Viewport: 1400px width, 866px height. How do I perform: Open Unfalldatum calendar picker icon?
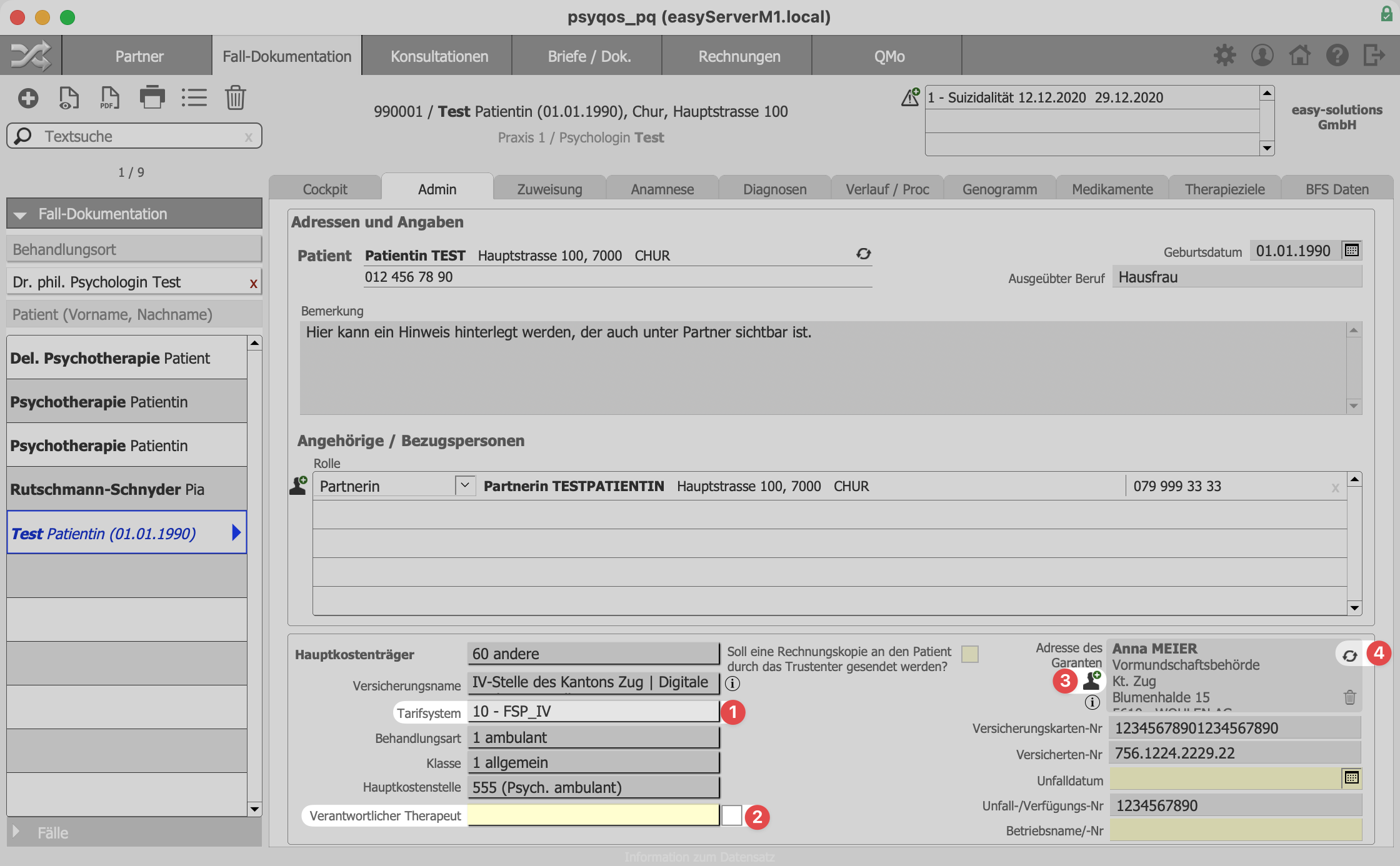1352,778
